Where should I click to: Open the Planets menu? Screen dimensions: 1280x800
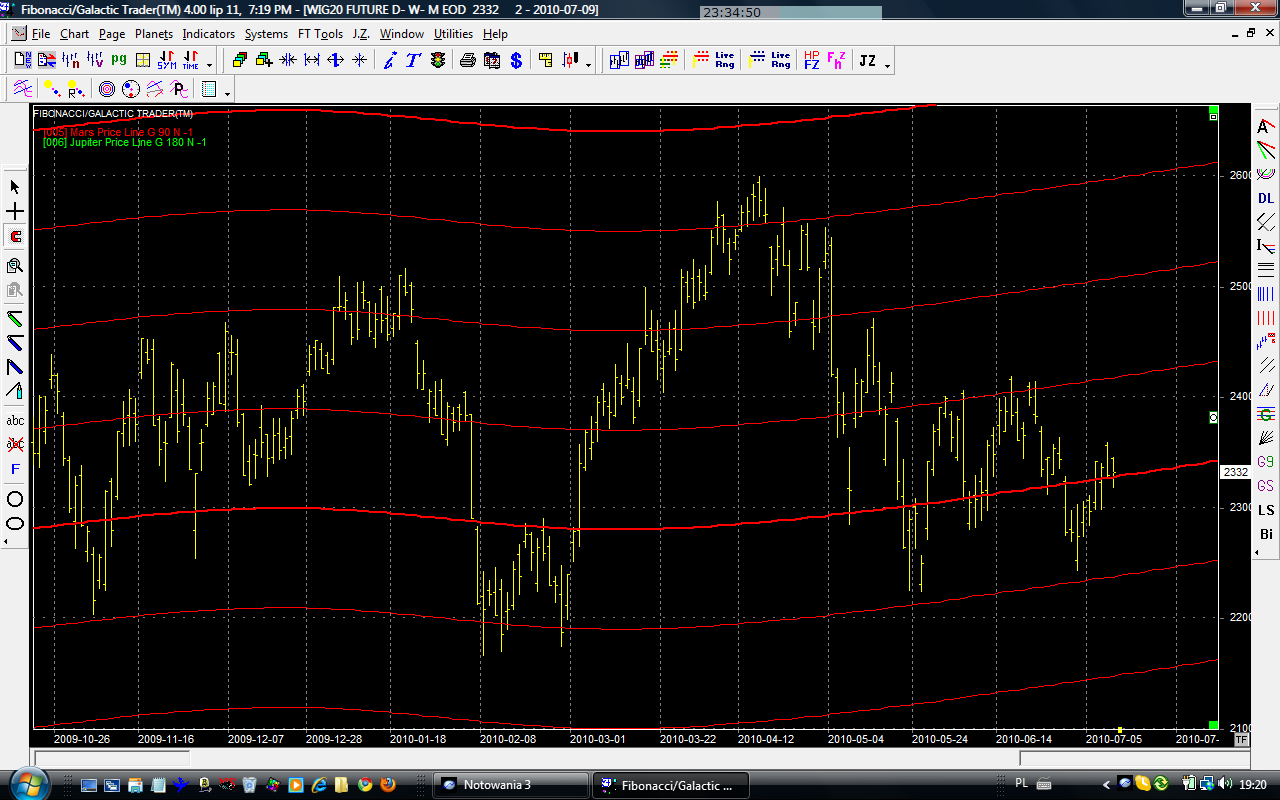[x=154, y=34]
